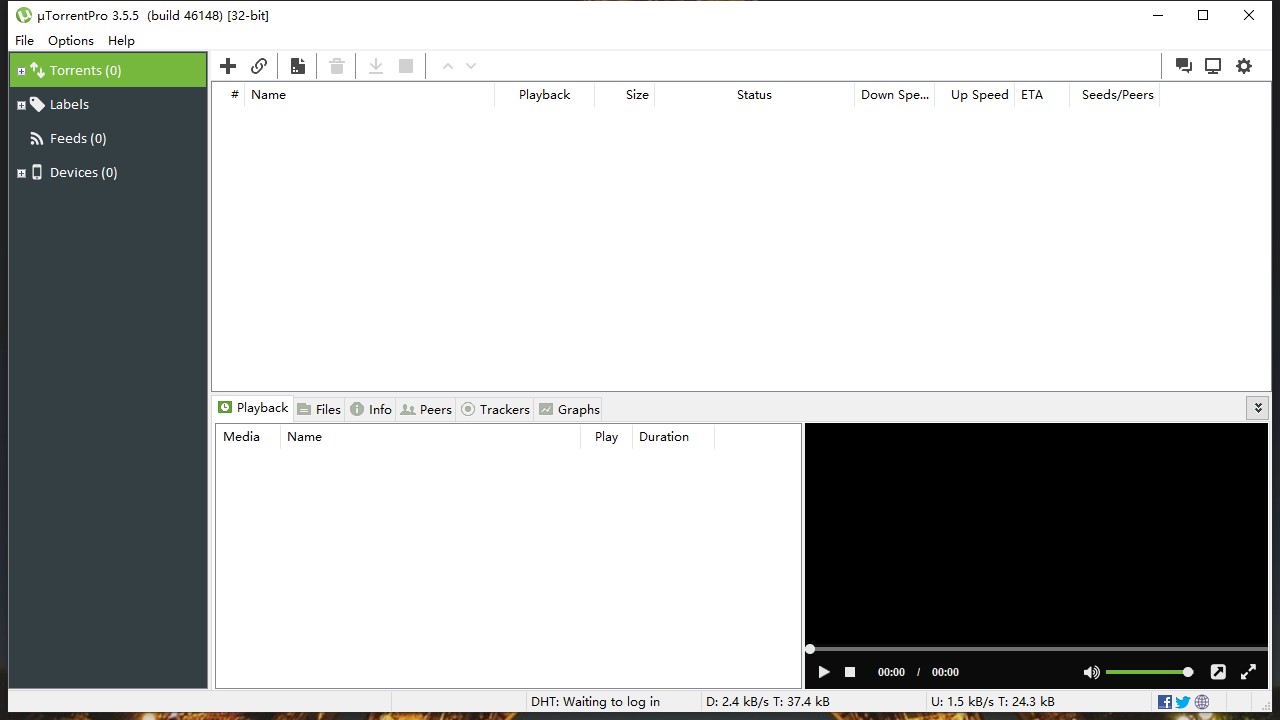This screenshot has height=720, width=1280.
Task: Select Feeds (0) in sidebar
Action: (x=78, y=138)
